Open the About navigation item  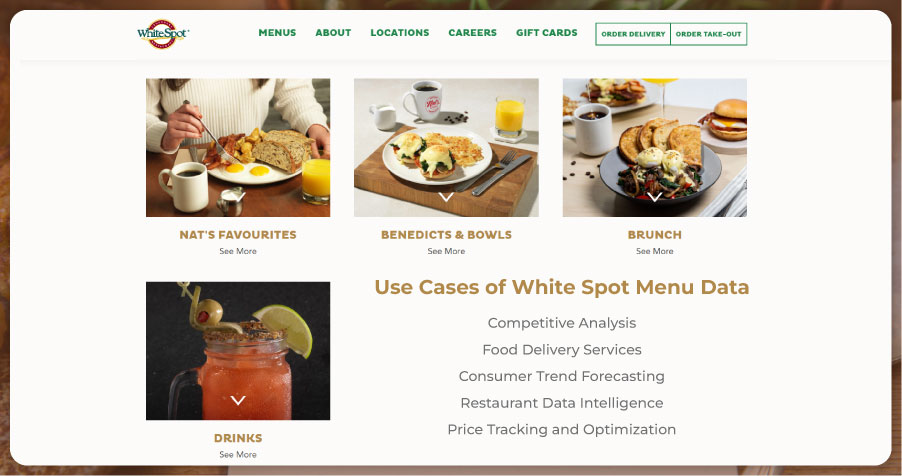pyautogui.click(x=333, y=33)
